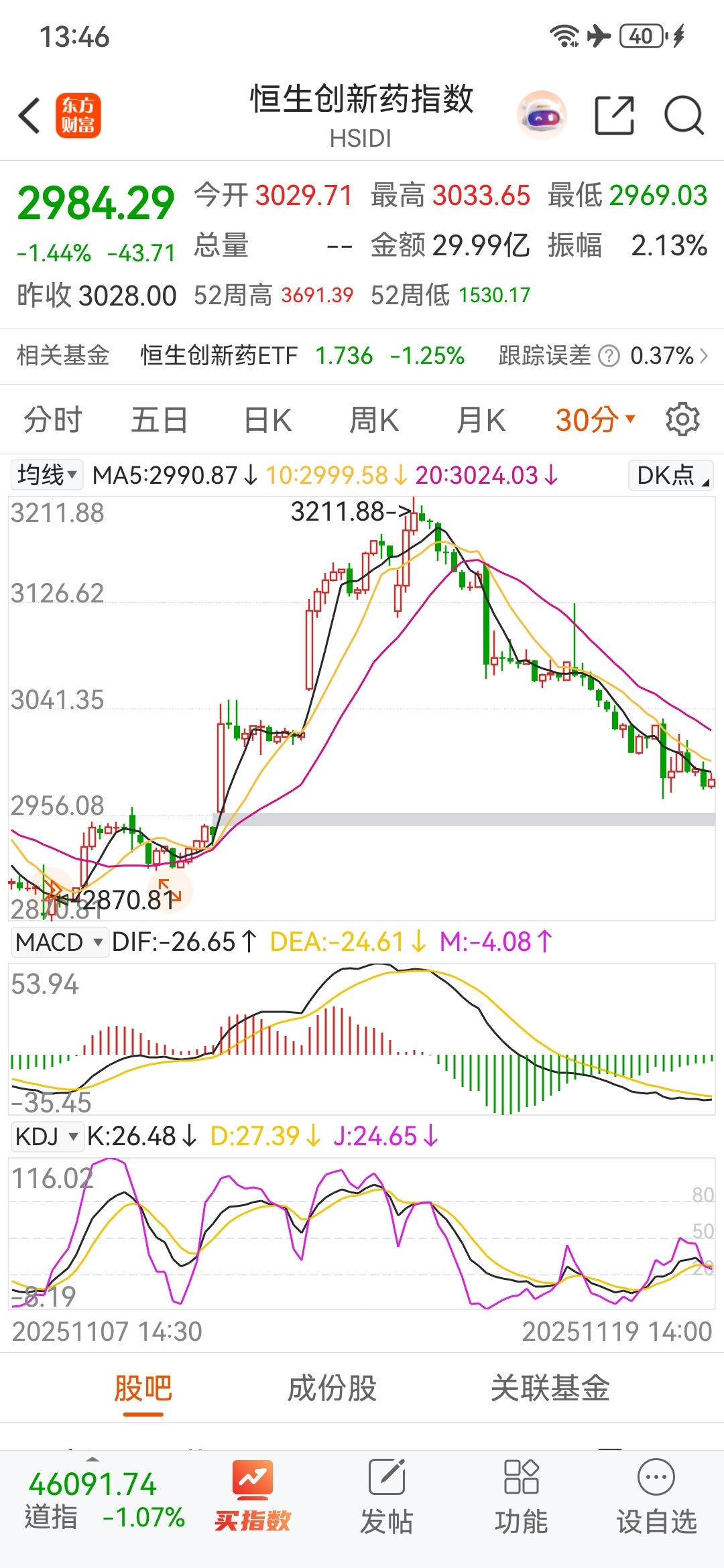The image size is (724, 1568).
Task: Tap the airplane mode status icon
Action: coord(599,36)
